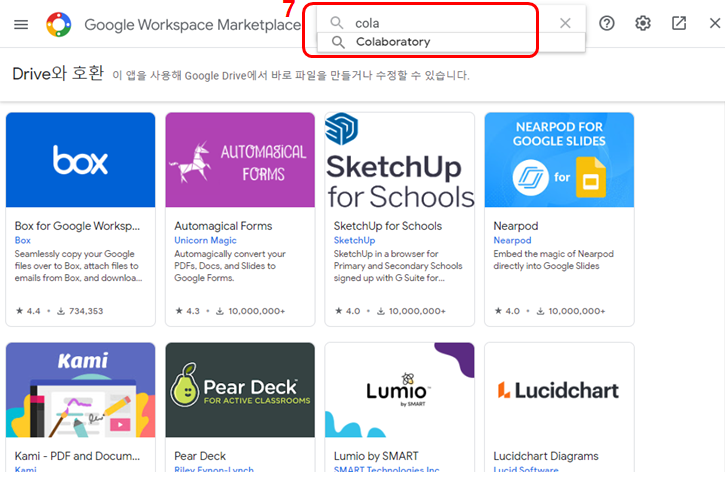
Task: Open the Kami app thumbnail
Action: click(80, 390)
